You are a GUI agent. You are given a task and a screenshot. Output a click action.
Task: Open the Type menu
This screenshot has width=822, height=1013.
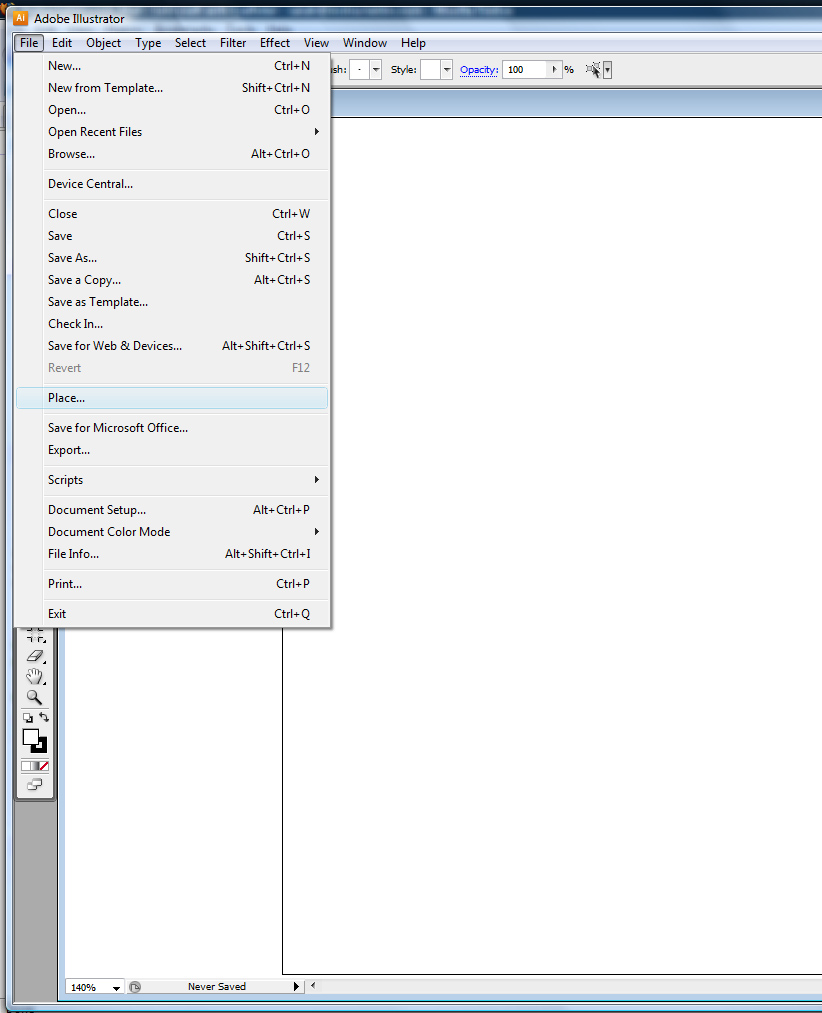point(148,43)
